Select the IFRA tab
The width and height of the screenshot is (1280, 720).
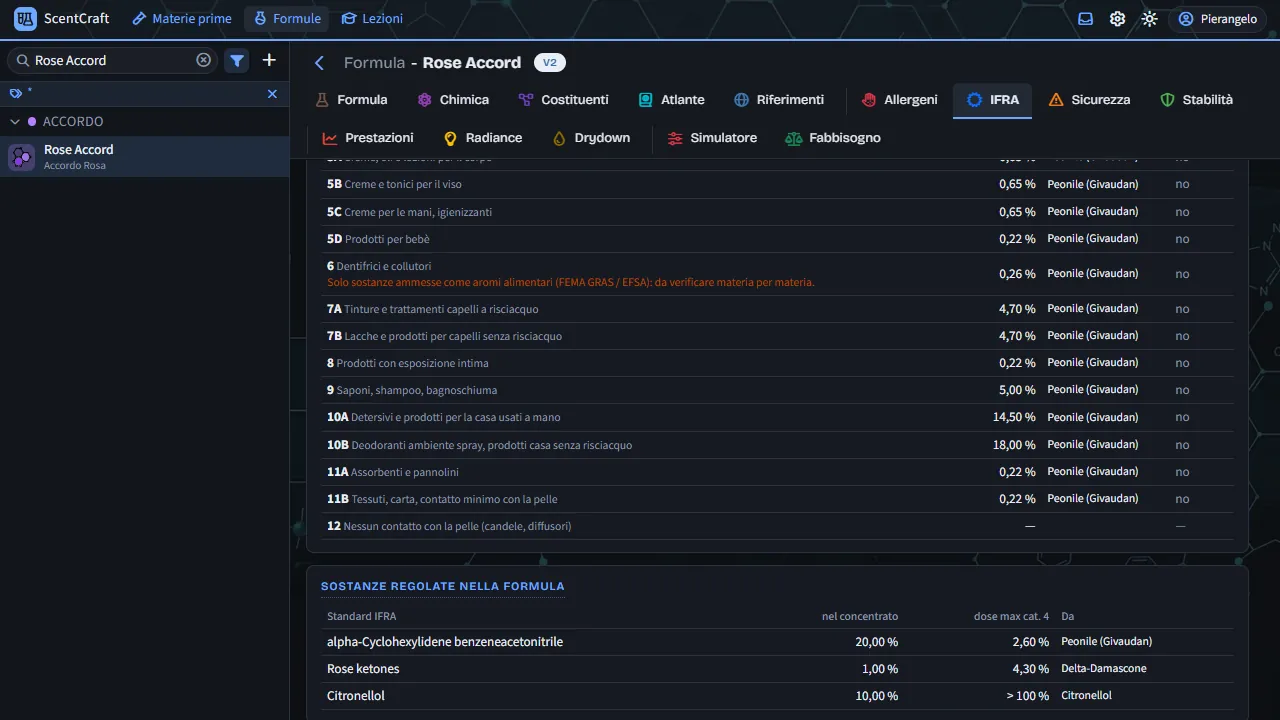click(x=992, y=100)
